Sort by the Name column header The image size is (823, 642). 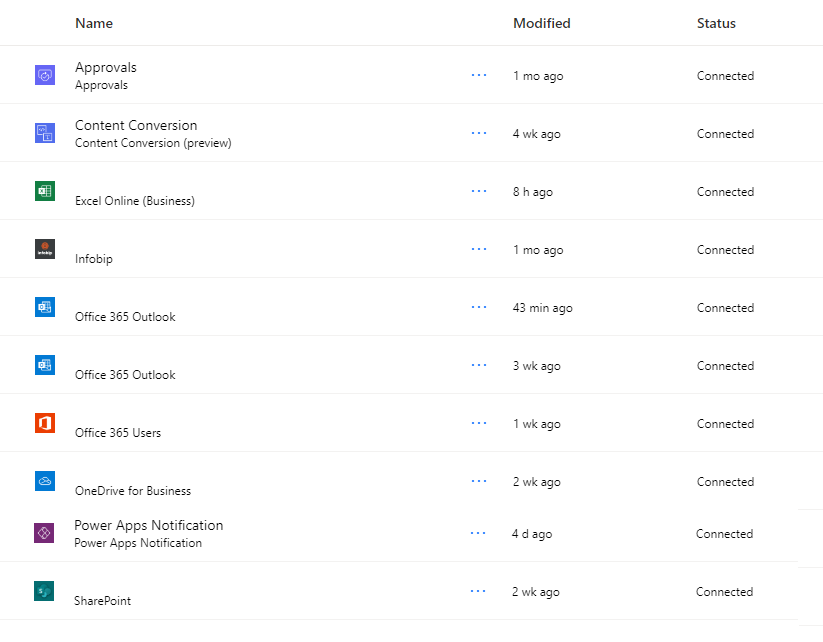click(x=94, y=23)
